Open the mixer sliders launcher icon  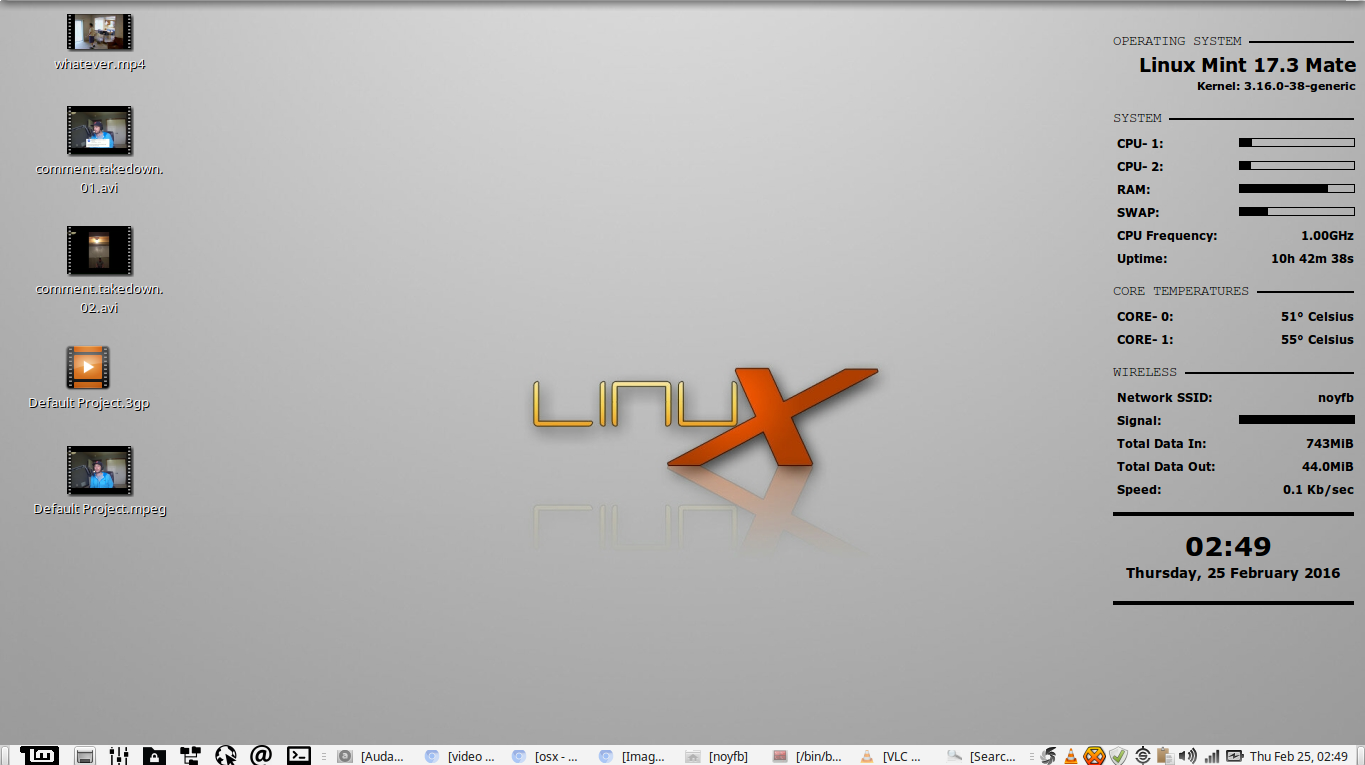click(x=120, y=756)
